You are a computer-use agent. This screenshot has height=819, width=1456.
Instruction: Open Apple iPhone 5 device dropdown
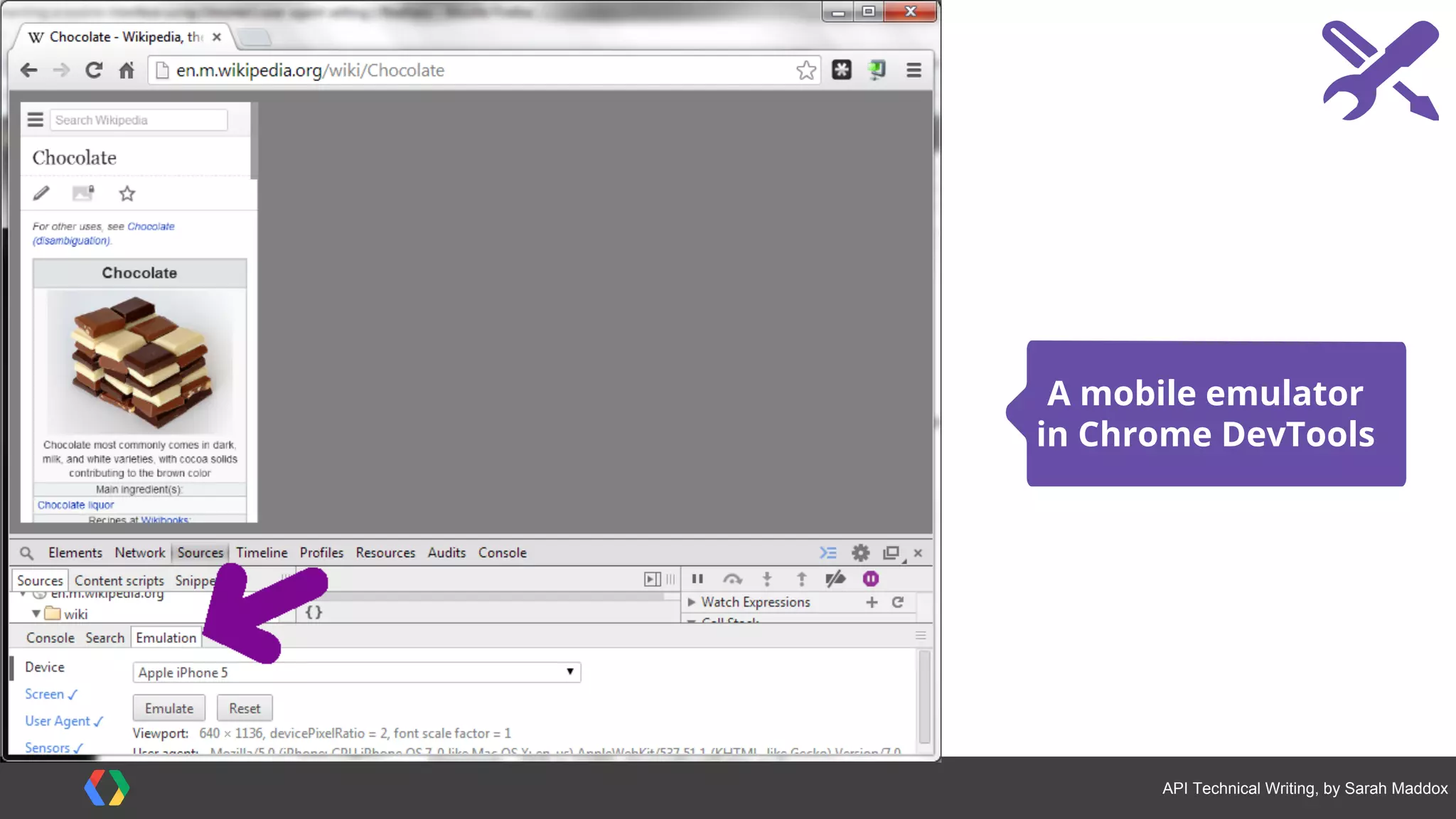tap(356, 673)
